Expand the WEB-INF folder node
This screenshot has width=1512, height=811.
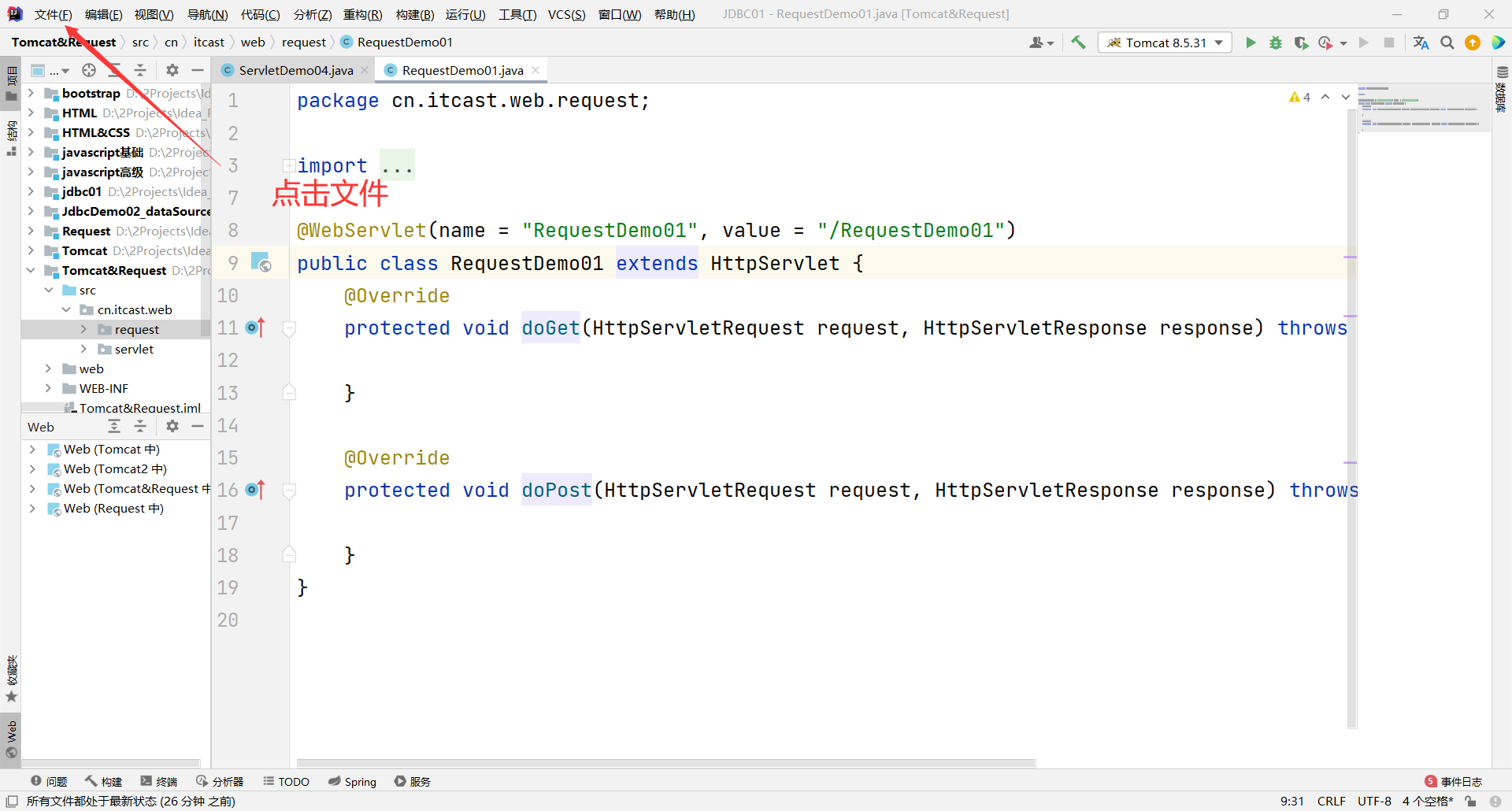click(48, 388)
